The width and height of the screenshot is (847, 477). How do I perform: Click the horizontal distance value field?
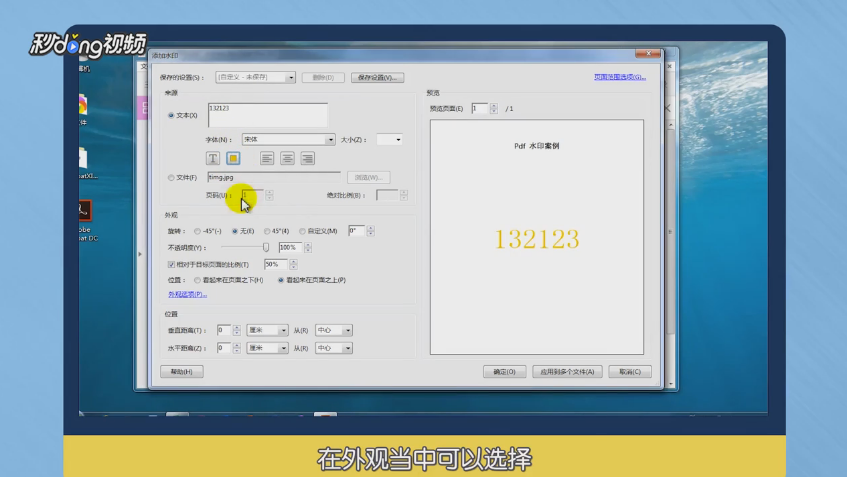pyautogui.click(x=224, y=348)
